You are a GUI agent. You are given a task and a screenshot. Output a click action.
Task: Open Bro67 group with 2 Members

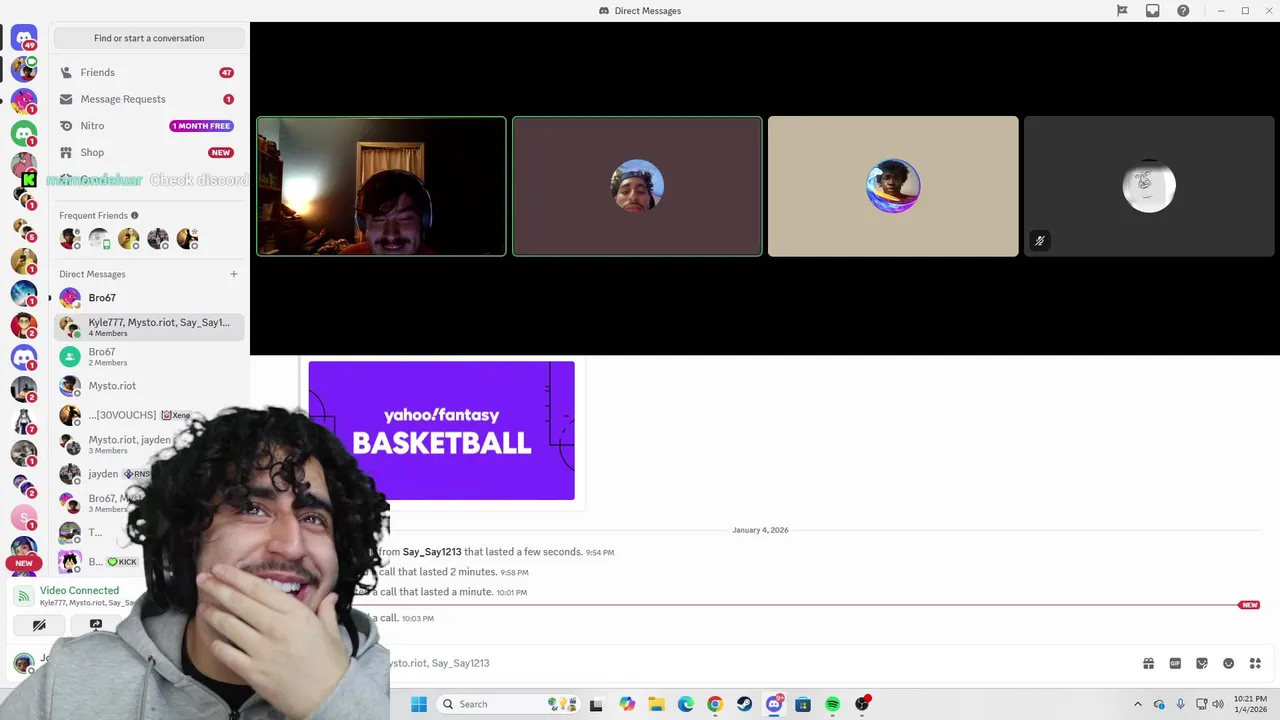click(x=149, y=356)
